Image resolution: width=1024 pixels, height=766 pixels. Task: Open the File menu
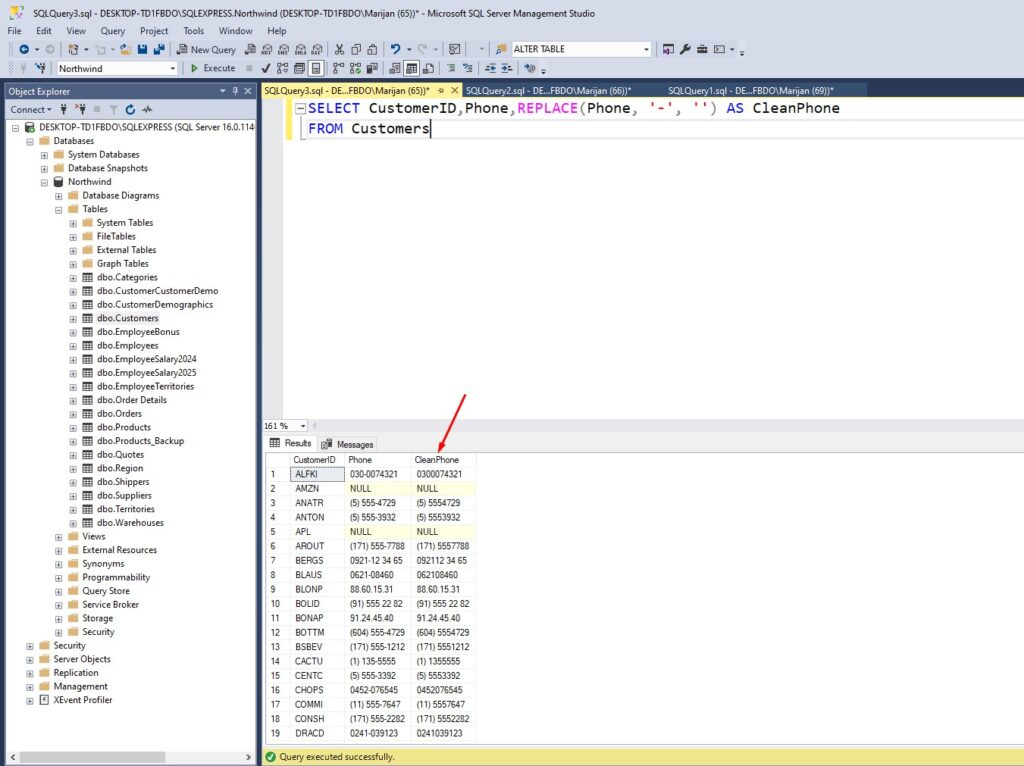click(14, 31)
